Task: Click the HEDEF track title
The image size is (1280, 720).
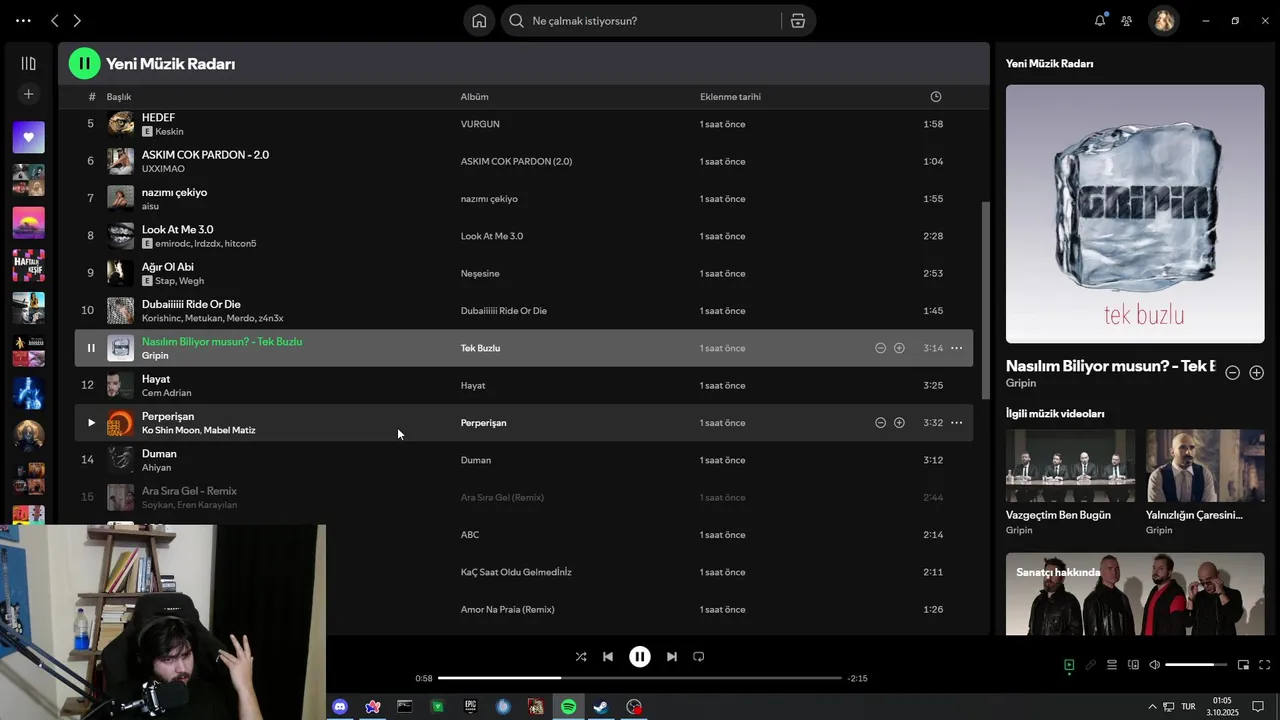Action: pyautogui.click(x=158, y=118)
